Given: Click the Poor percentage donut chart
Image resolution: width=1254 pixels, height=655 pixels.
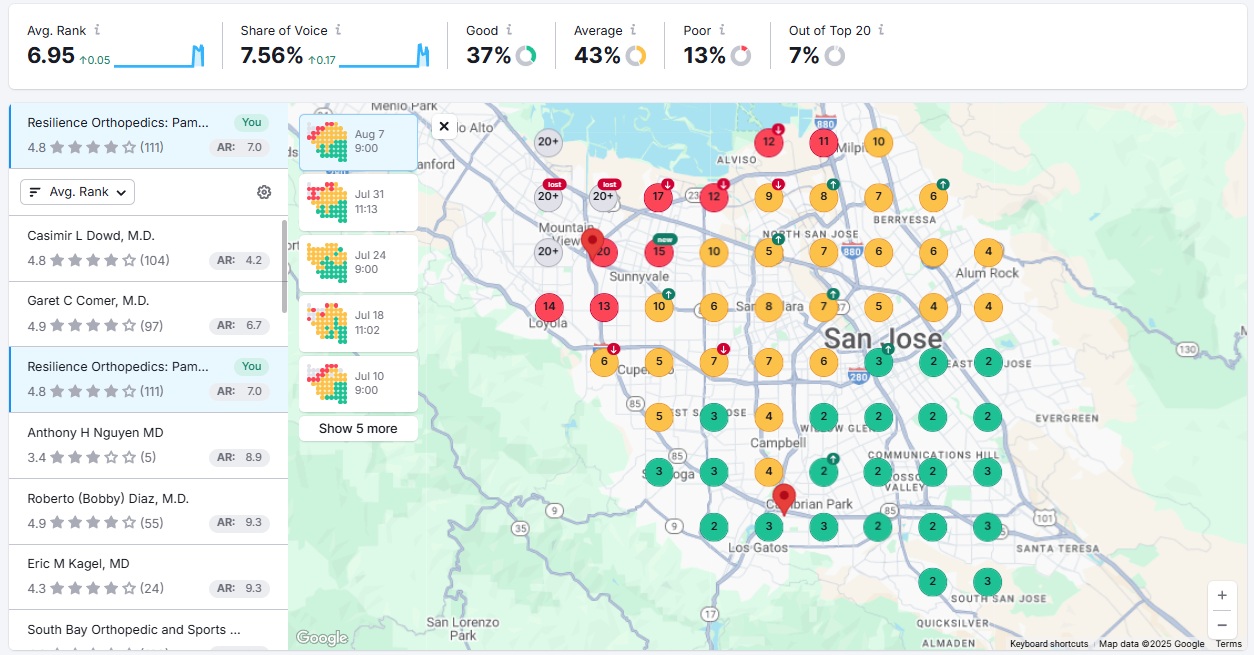Looking at the screenshot, I should (741, 56).
